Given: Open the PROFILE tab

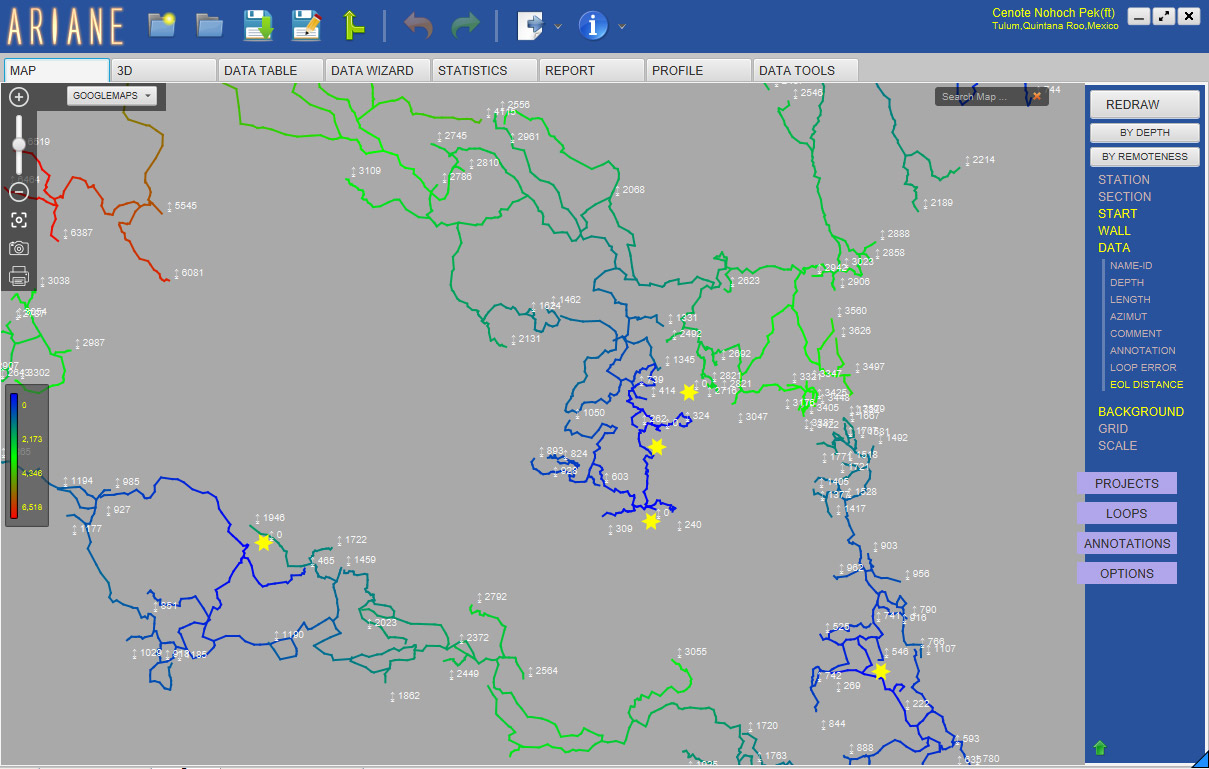Looking at the screenshot, I should tap(699, 70).
